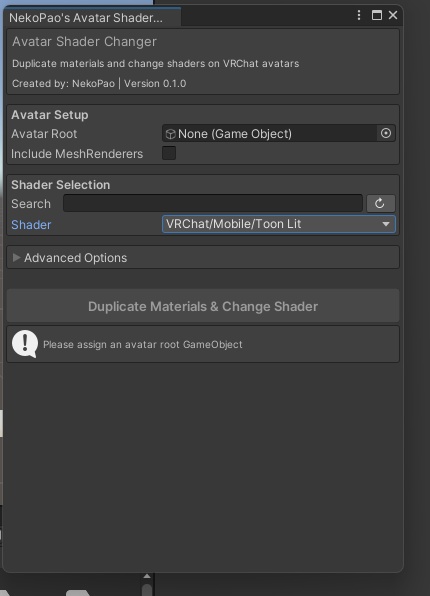Open the Shader dropdown
430x596 pixels.
click(279, 224)
